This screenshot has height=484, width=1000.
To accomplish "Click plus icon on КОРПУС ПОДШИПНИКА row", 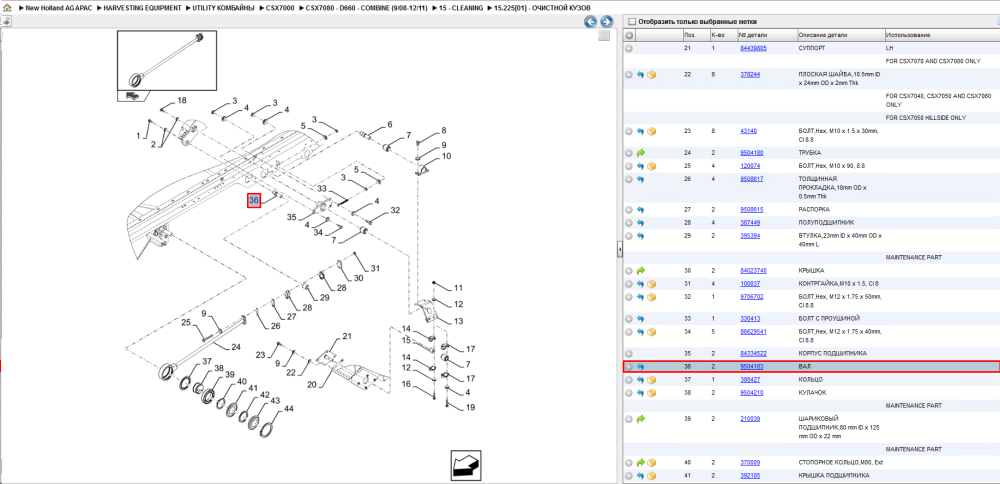I will point(629,353).
